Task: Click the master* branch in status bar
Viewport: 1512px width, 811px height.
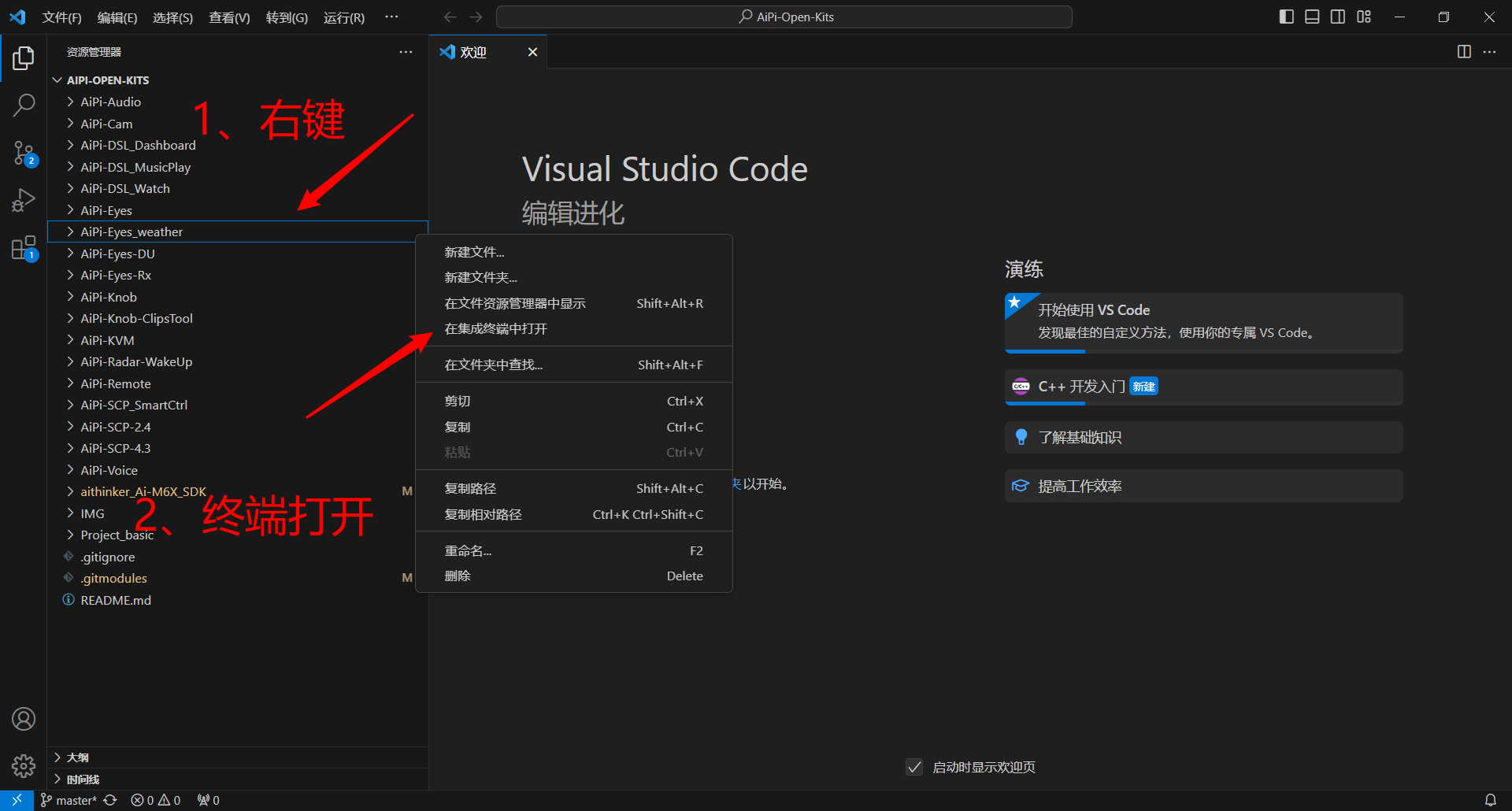Action: coord(69,800)
